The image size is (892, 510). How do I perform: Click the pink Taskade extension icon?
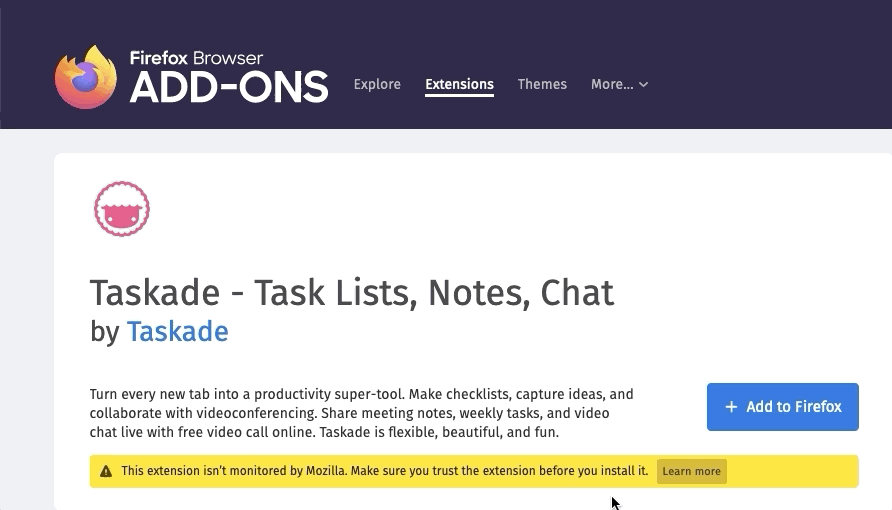point(121,209)
